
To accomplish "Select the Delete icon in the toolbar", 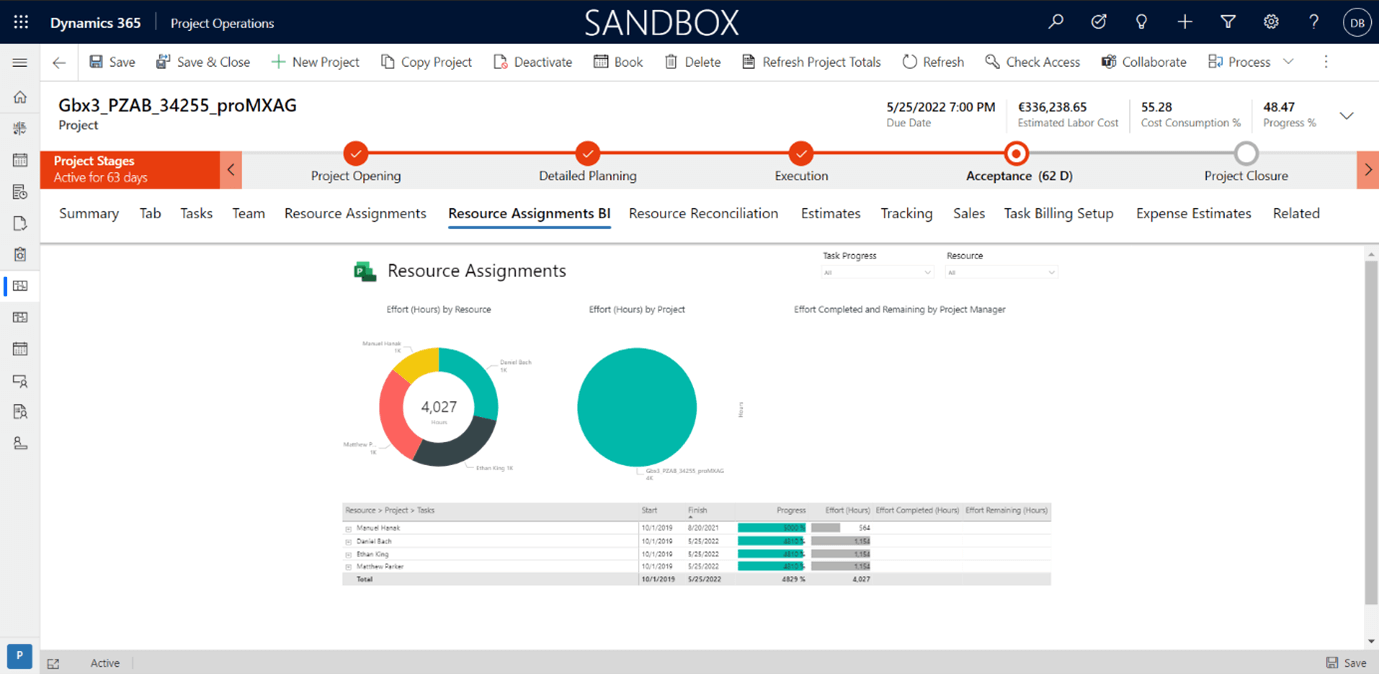I will pos(692,61).
